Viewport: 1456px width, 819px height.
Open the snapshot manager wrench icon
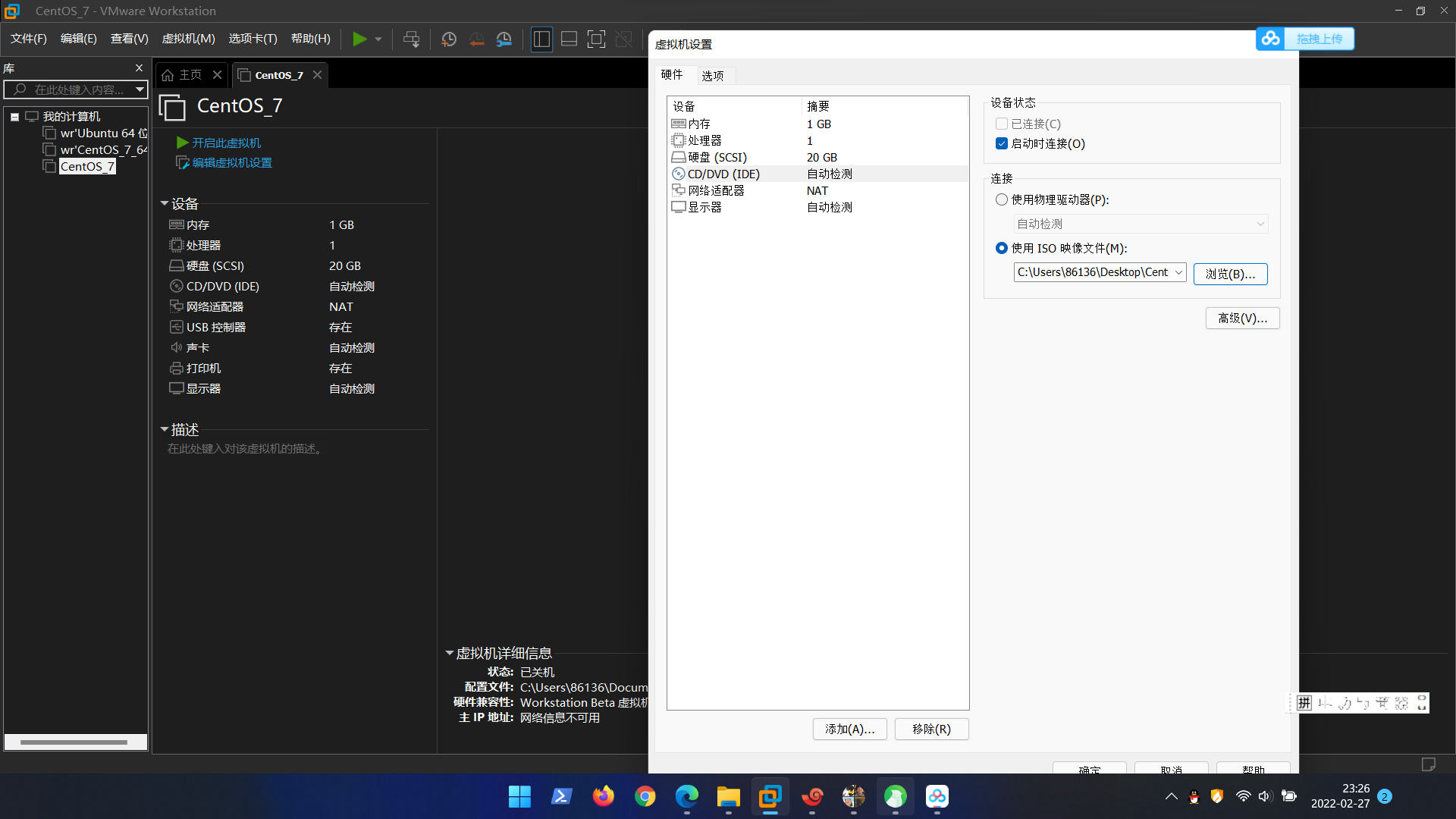tap(504, 39)
